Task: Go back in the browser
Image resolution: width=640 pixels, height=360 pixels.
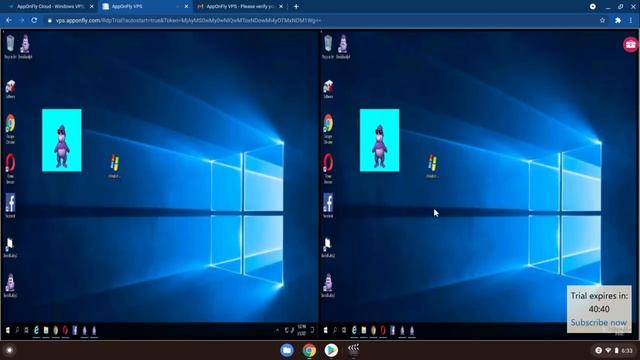Action: point(9,20)
